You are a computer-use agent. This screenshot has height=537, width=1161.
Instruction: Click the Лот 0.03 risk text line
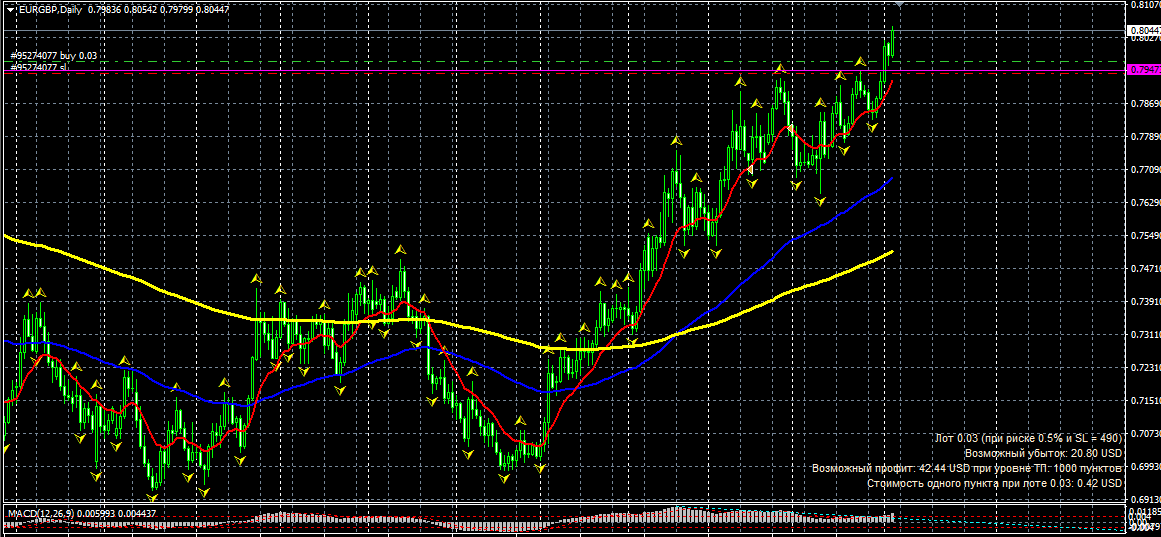[x=1028, y=438]
